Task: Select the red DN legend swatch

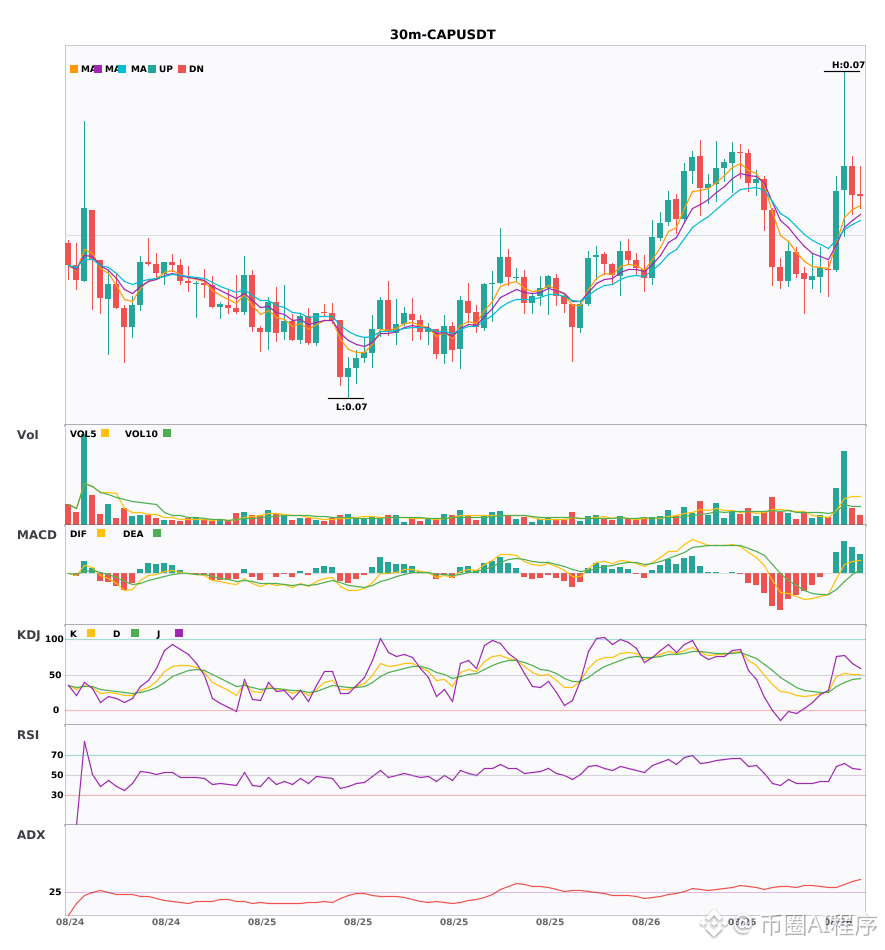Action: (182, 69)
